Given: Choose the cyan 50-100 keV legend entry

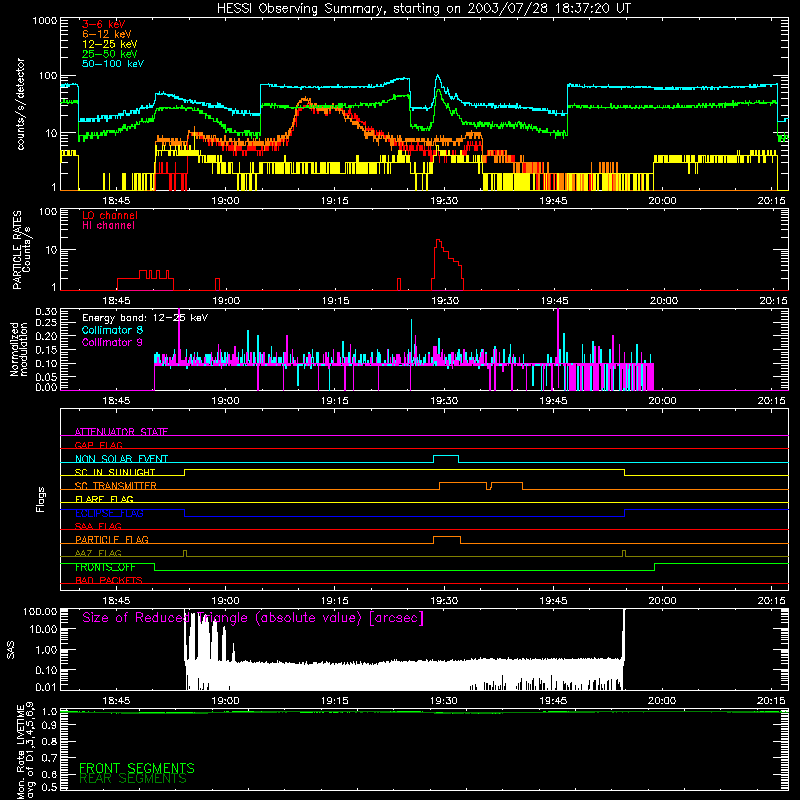Looking at the screenshot, I should tap(113, 64).
